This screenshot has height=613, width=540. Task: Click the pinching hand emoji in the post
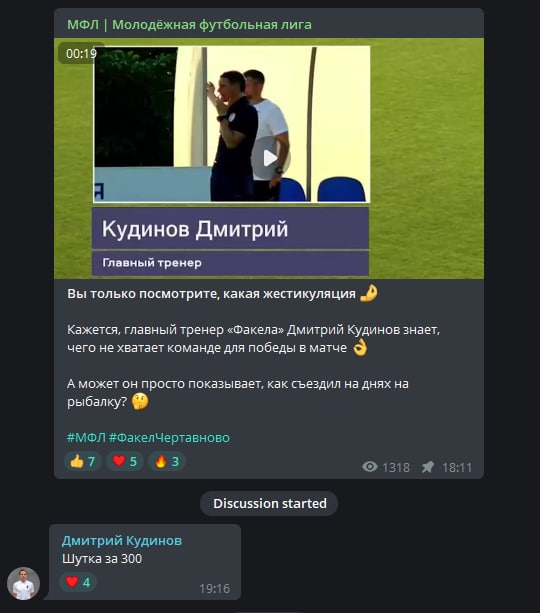[368, 293]
